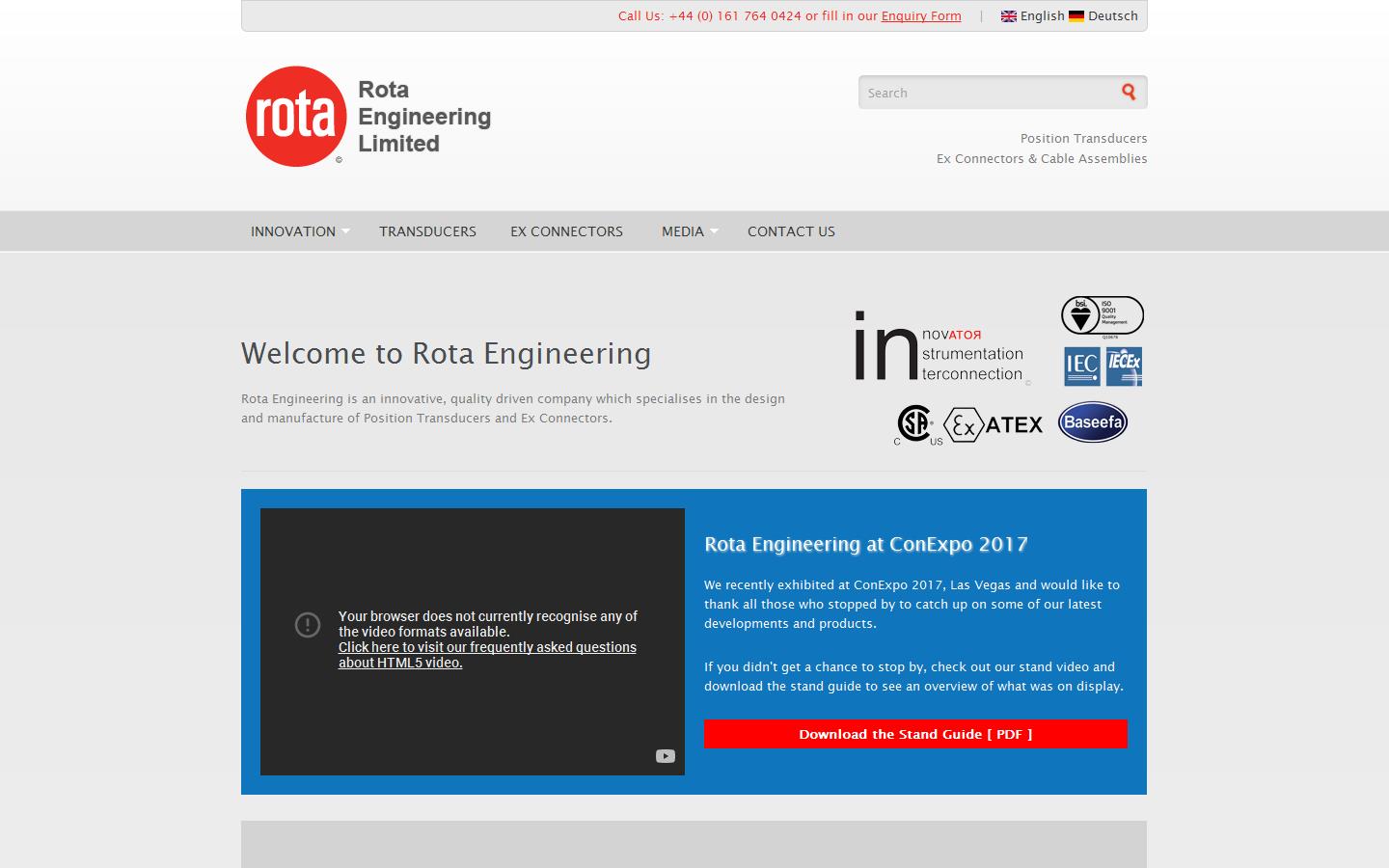Viewport: 1389px width, 868px height.
Task: Go to Ex Connectors page
Action: [x=566, y=231]
